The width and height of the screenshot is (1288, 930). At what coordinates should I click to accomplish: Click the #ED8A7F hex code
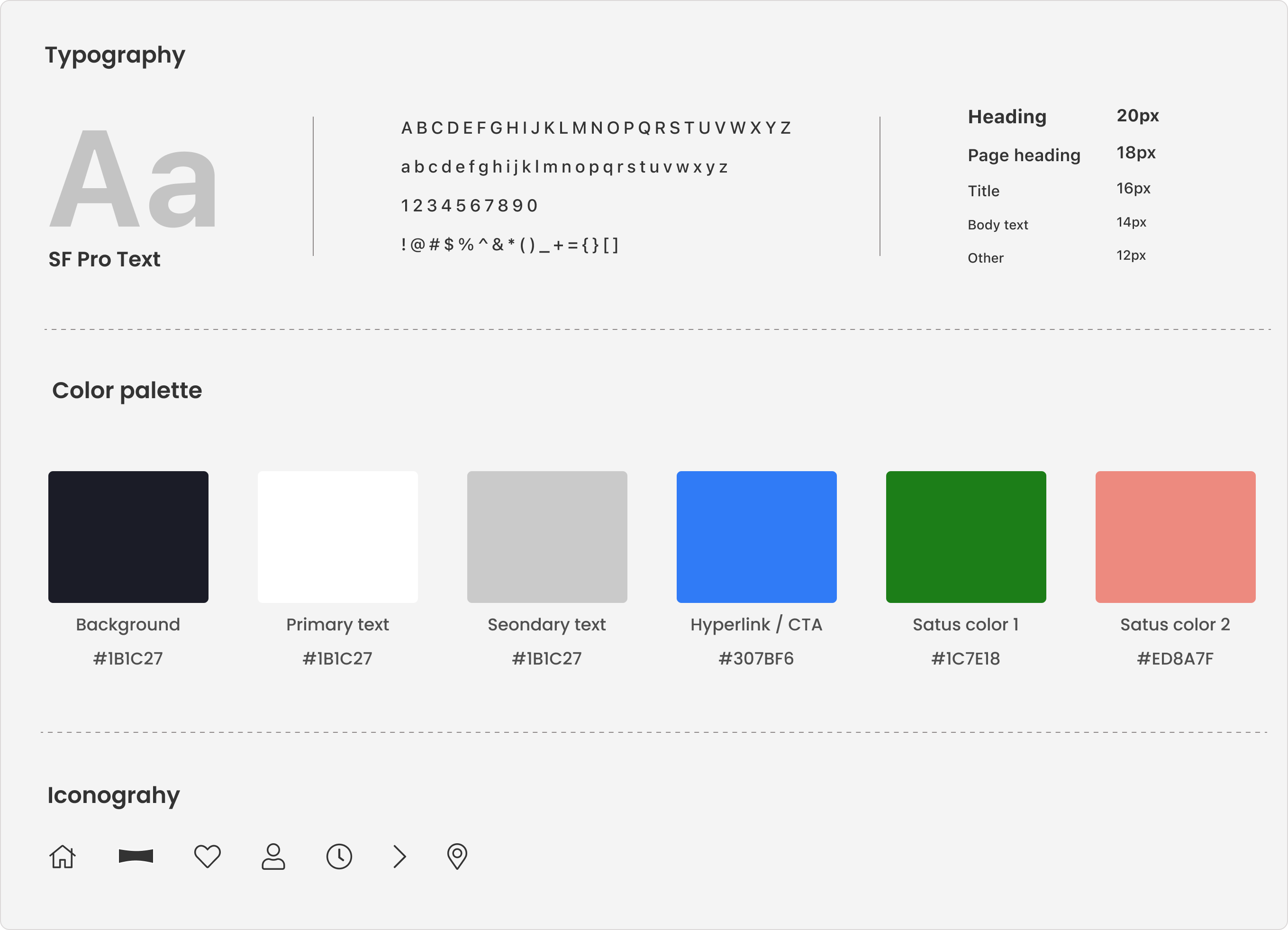click(x=1176, y=658)
